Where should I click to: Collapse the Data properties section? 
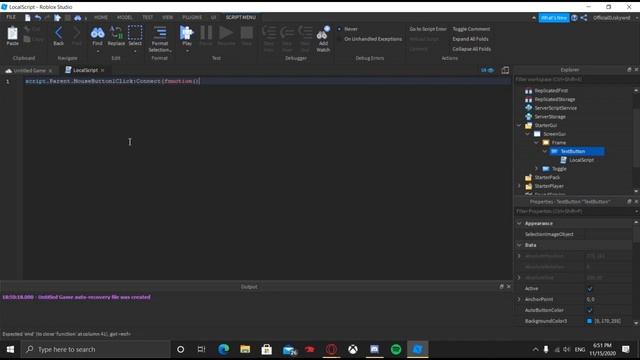pos(519,245)
